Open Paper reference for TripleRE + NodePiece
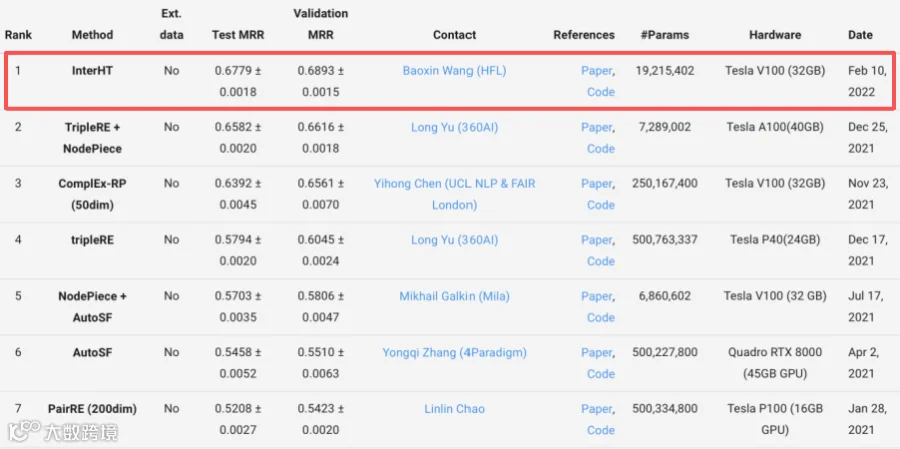The width and height of the screenshot is (900, 449). tap(596, 127)
